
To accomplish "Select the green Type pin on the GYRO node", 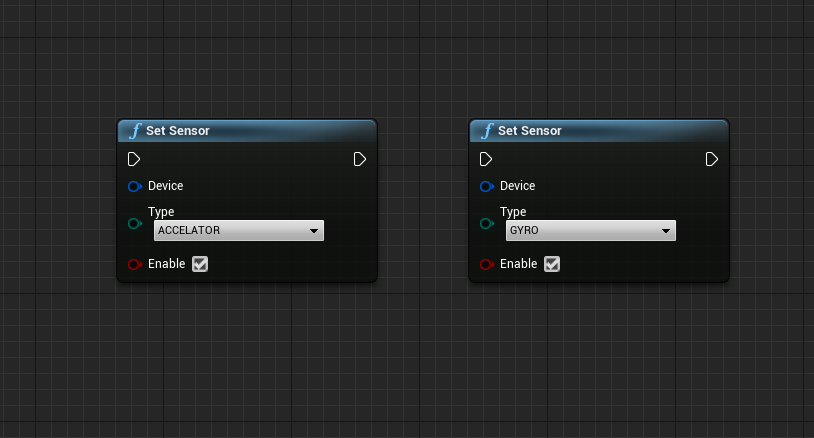I will click(x=486, y=223).
